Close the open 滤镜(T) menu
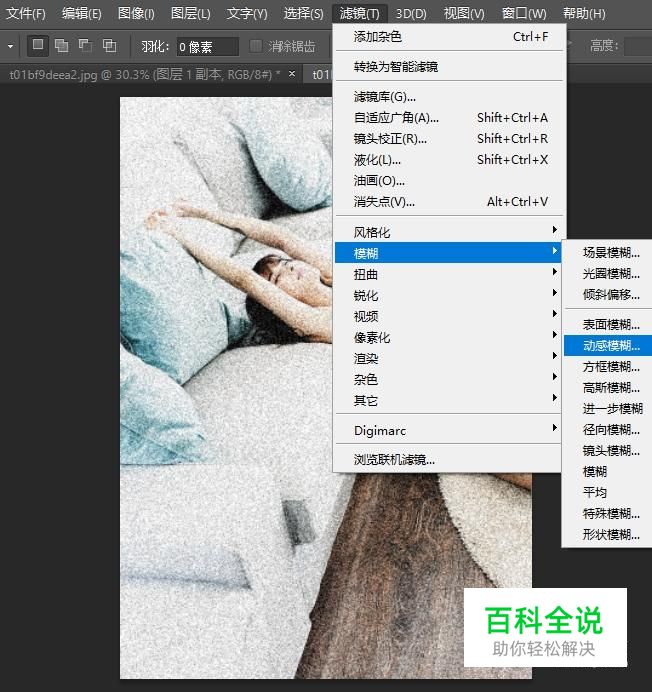Screen dimensions: 652x692 pyautogui.click(x=359, y=14)
